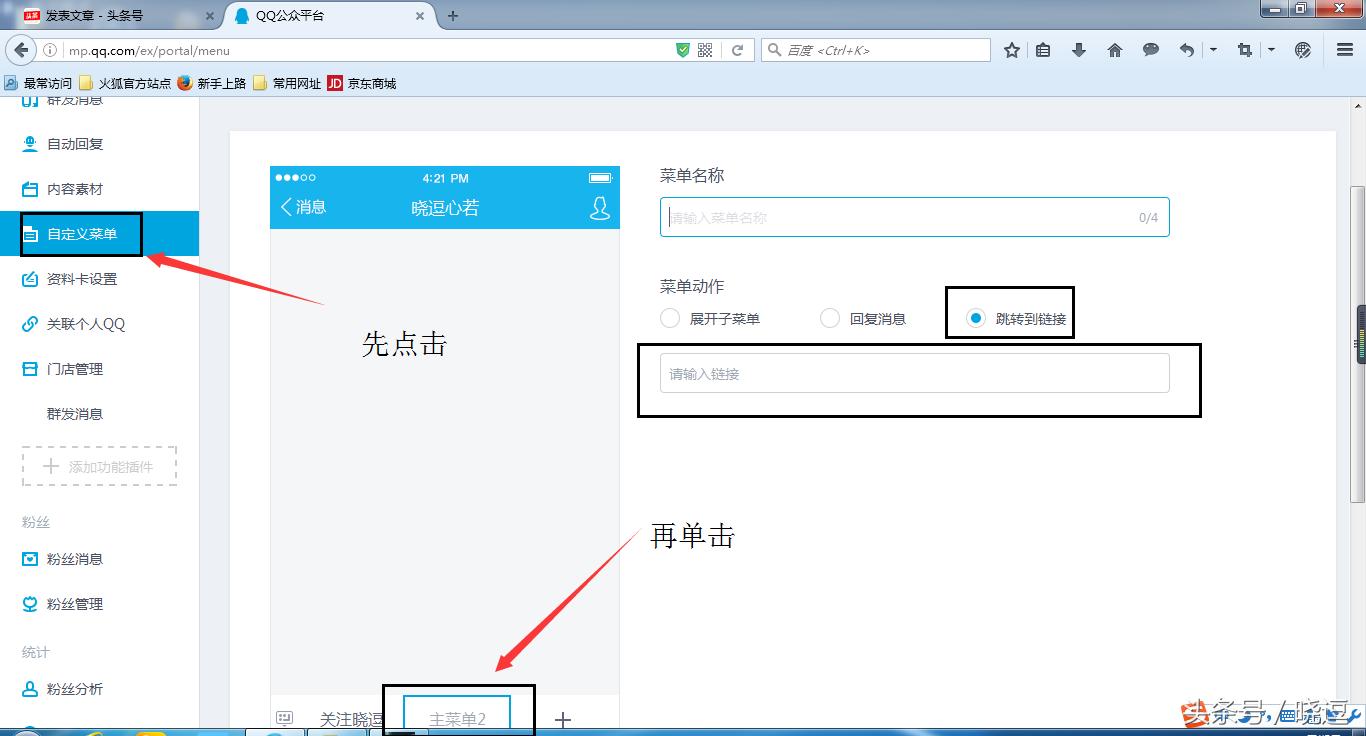Open the 门店管理 section
Screen dimensions: 1366x736
(74, 368)
